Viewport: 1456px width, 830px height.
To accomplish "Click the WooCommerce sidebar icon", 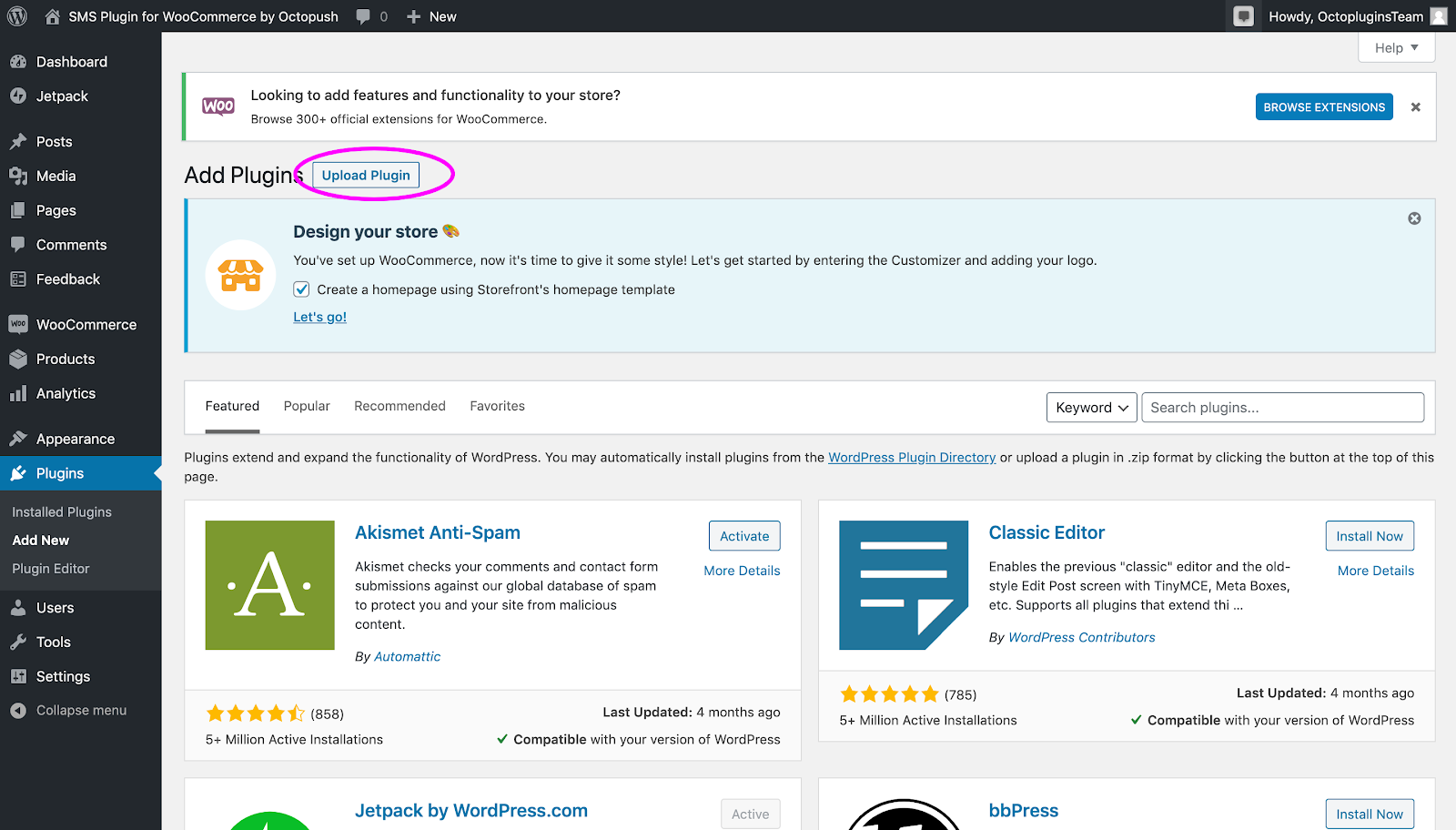I will (x=18, y=324).
